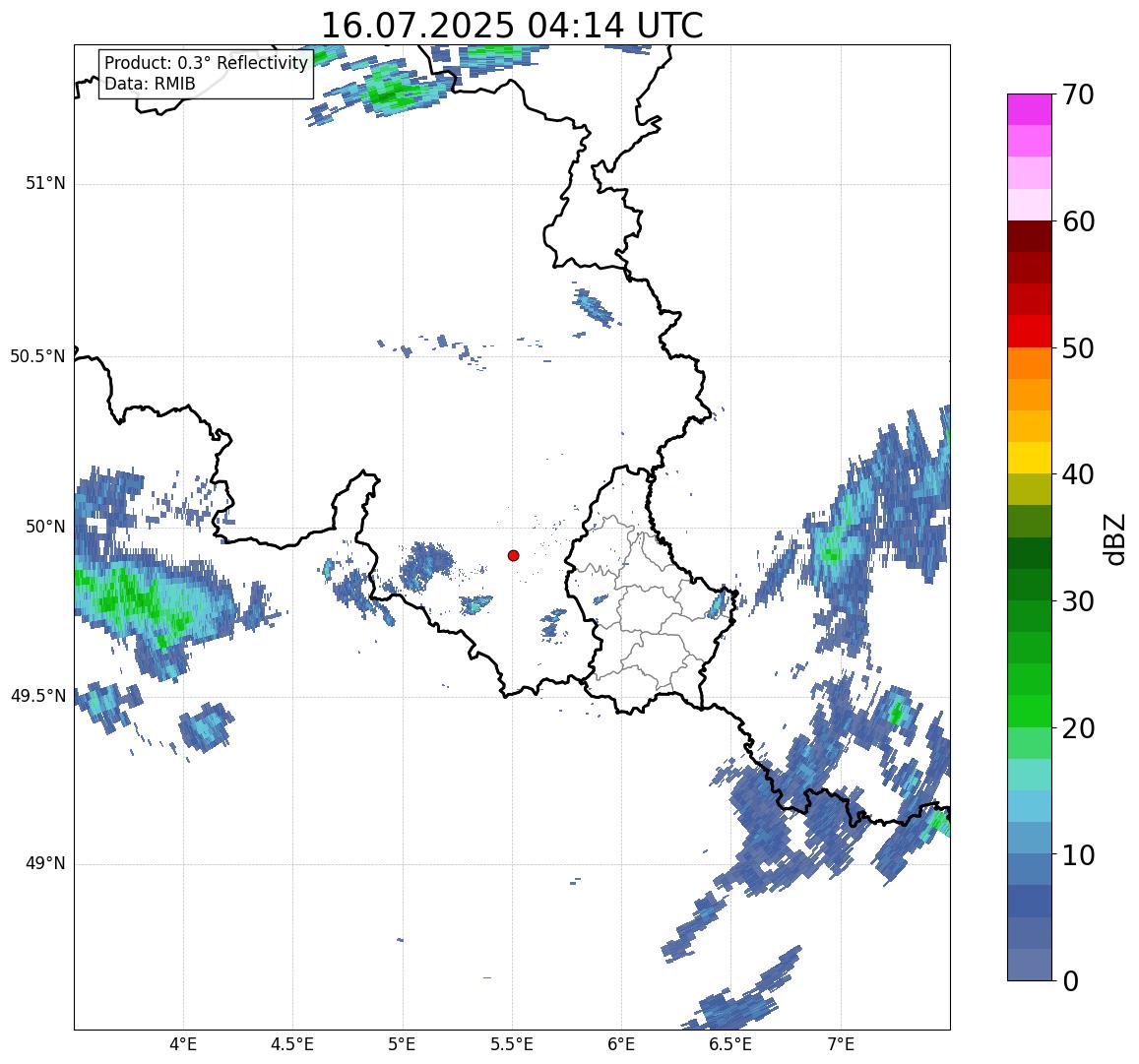Viewport: 1139px width, 1064px height.
Task: Click the "Data: RMIB" label
Action: (x=150, y=84)
